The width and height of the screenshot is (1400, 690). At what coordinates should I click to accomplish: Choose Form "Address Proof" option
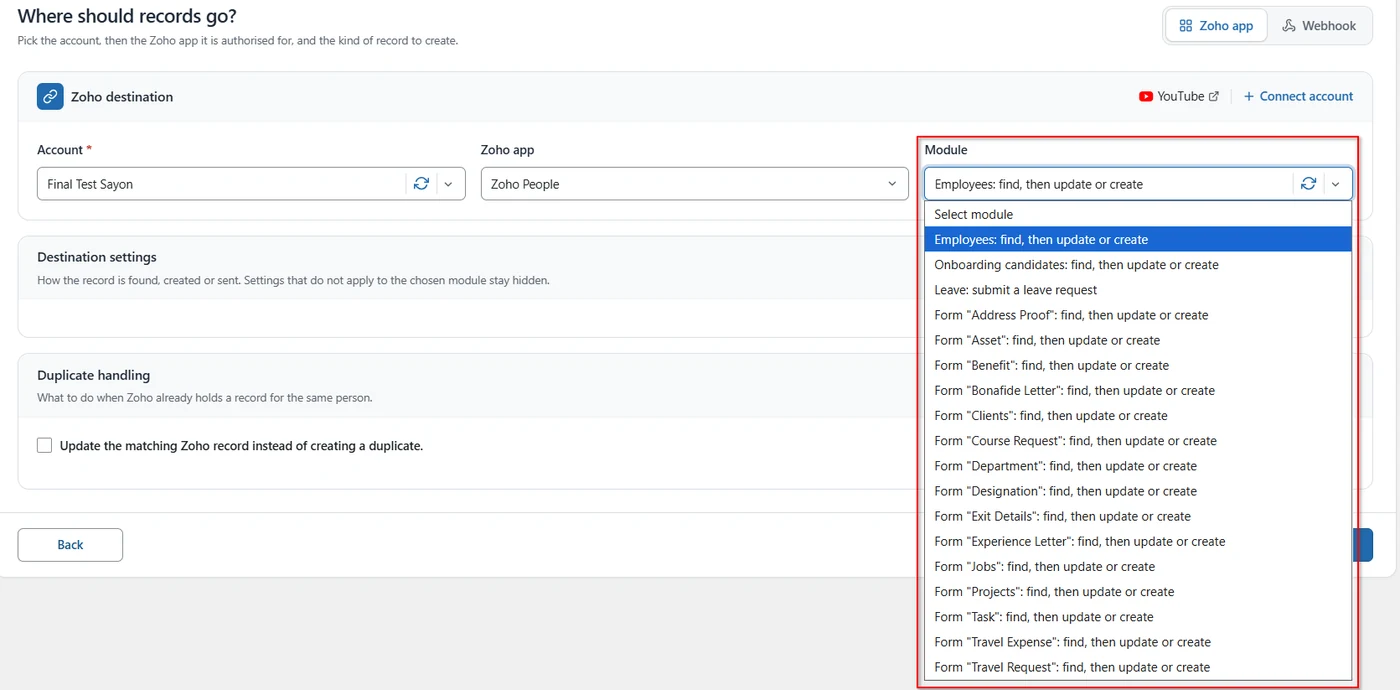(x=1138, y=315)
